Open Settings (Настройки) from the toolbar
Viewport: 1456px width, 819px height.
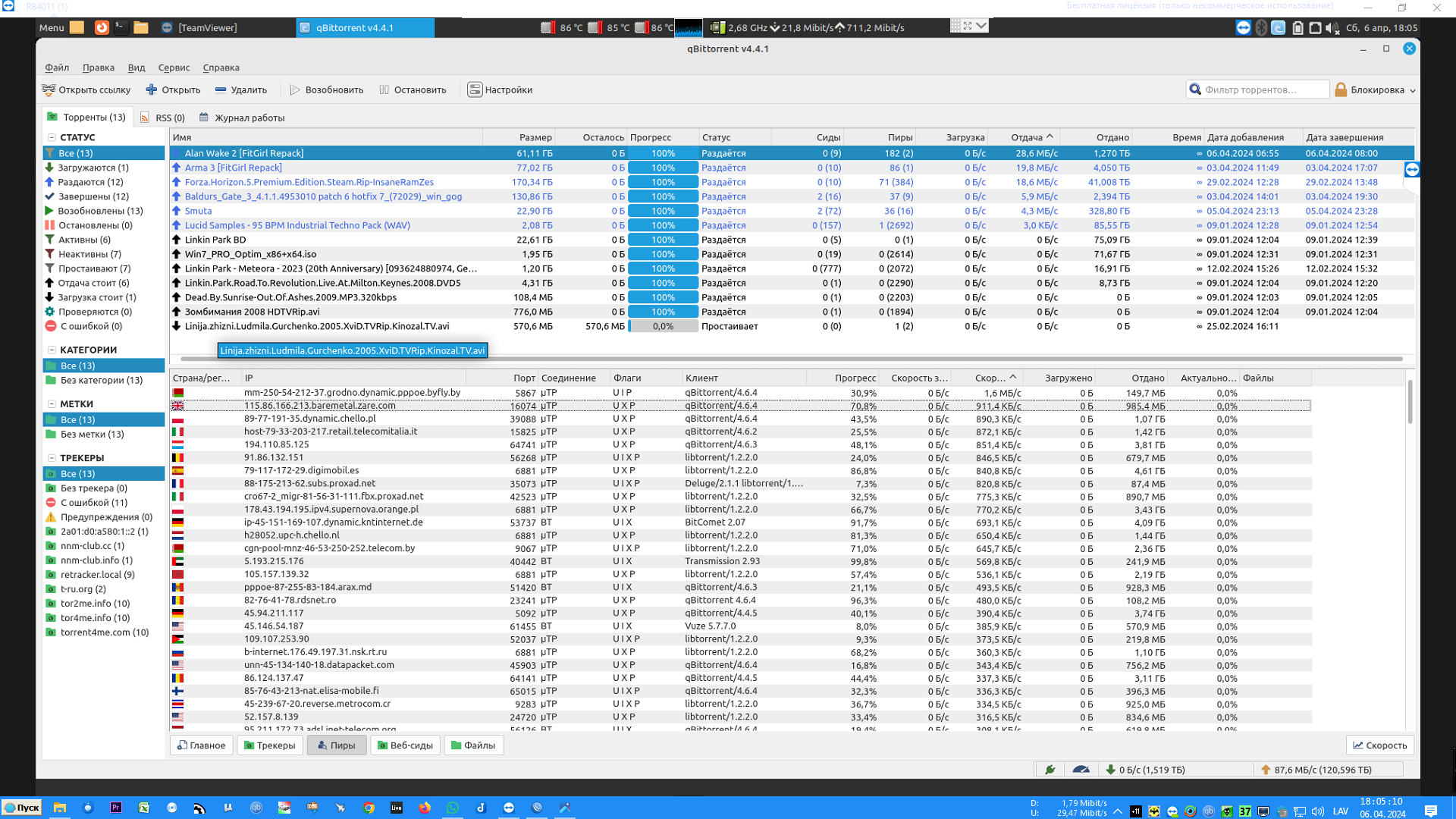coord(475,89)
